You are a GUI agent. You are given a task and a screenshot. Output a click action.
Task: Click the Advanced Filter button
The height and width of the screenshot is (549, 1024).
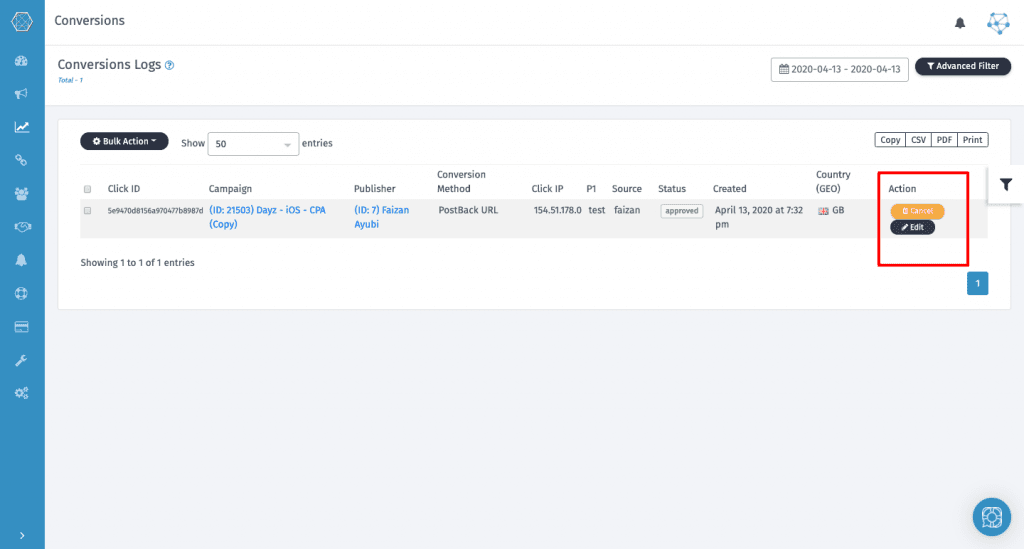click(962, 66)
